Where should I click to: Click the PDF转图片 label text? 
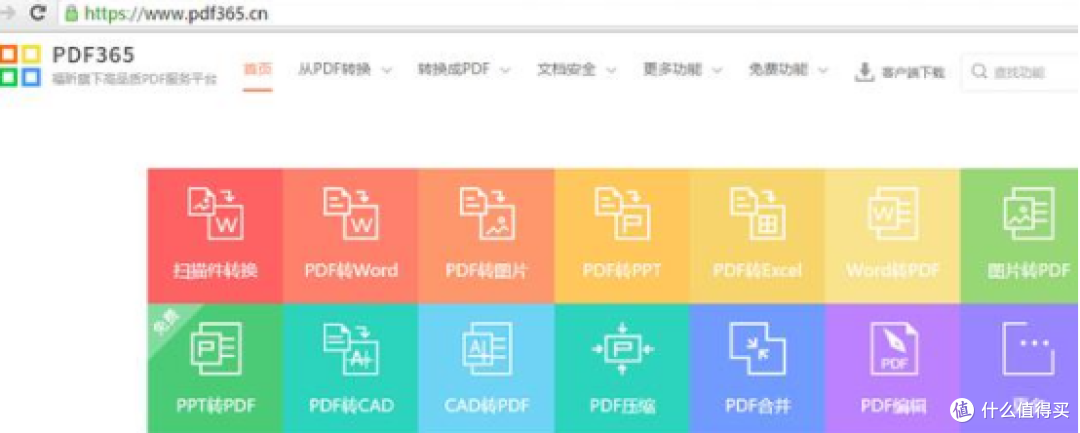point(486,271)
